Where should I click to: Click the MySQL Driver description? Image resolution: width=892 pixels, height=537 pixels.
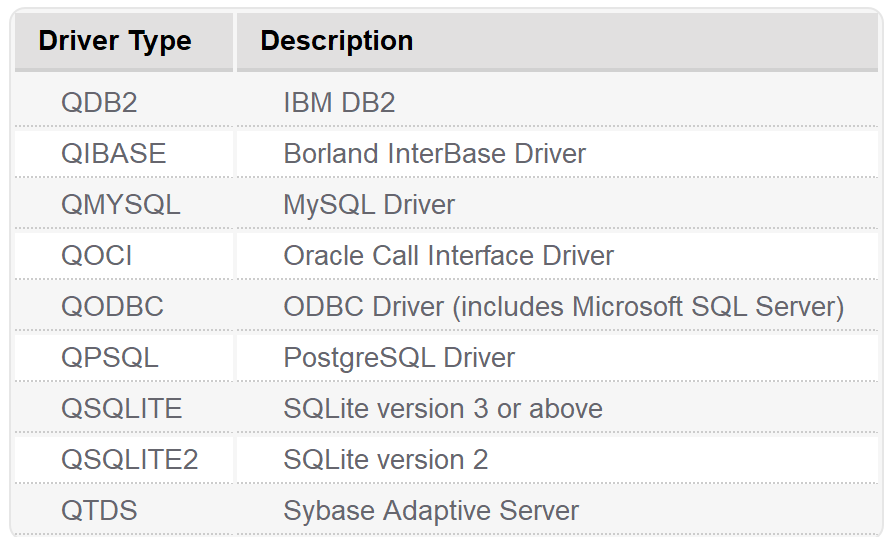(369, 205)
